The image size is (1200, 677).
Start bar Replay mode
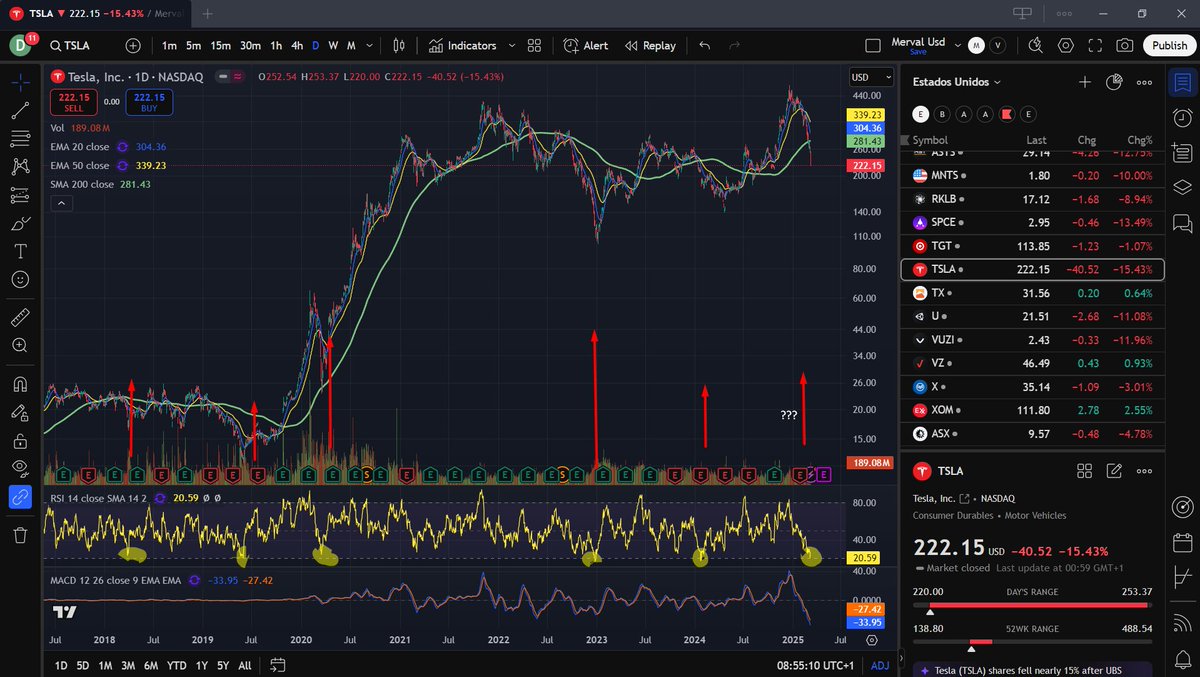[x=651, y=45]
